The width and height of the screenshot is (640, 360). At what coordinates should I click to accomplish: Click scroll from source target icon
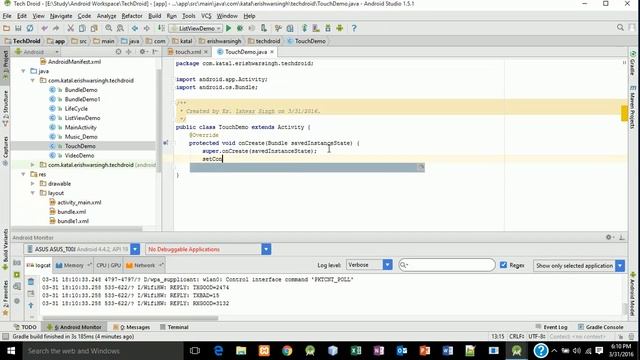coord(118,52)
